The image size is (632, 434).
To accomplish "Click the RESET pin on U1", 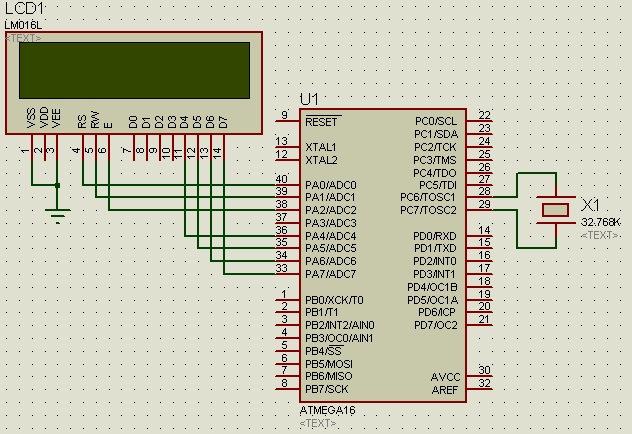I will (321, 121).
